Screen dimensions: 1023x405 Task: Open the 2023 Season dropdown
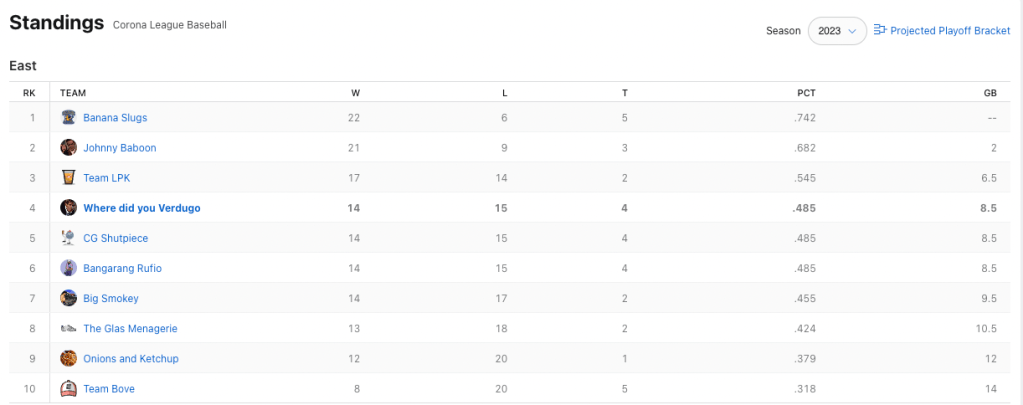837,31
